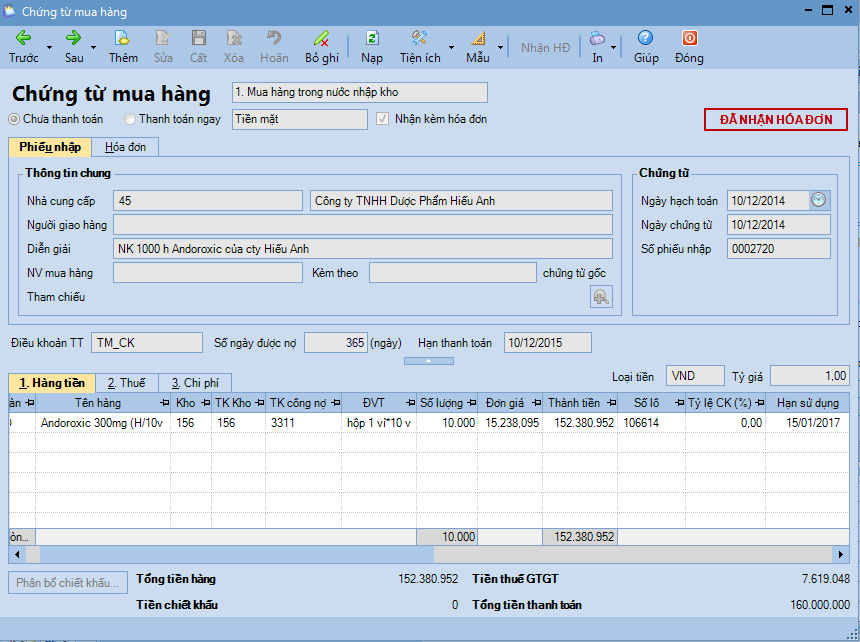Click the Diễn giải description field
Screen dimensions: 860x642
coord(363,249)
